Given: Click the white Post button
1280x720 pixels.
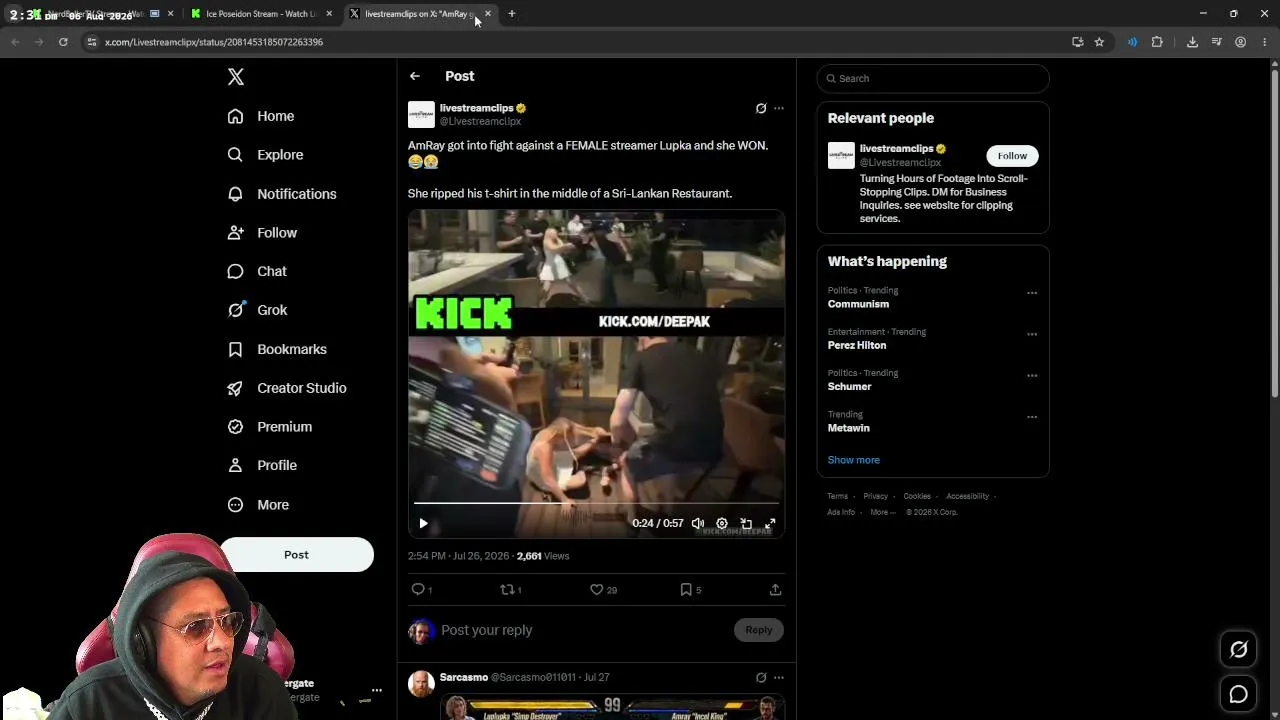Looking at the screenshot, I should coord(296,555).
